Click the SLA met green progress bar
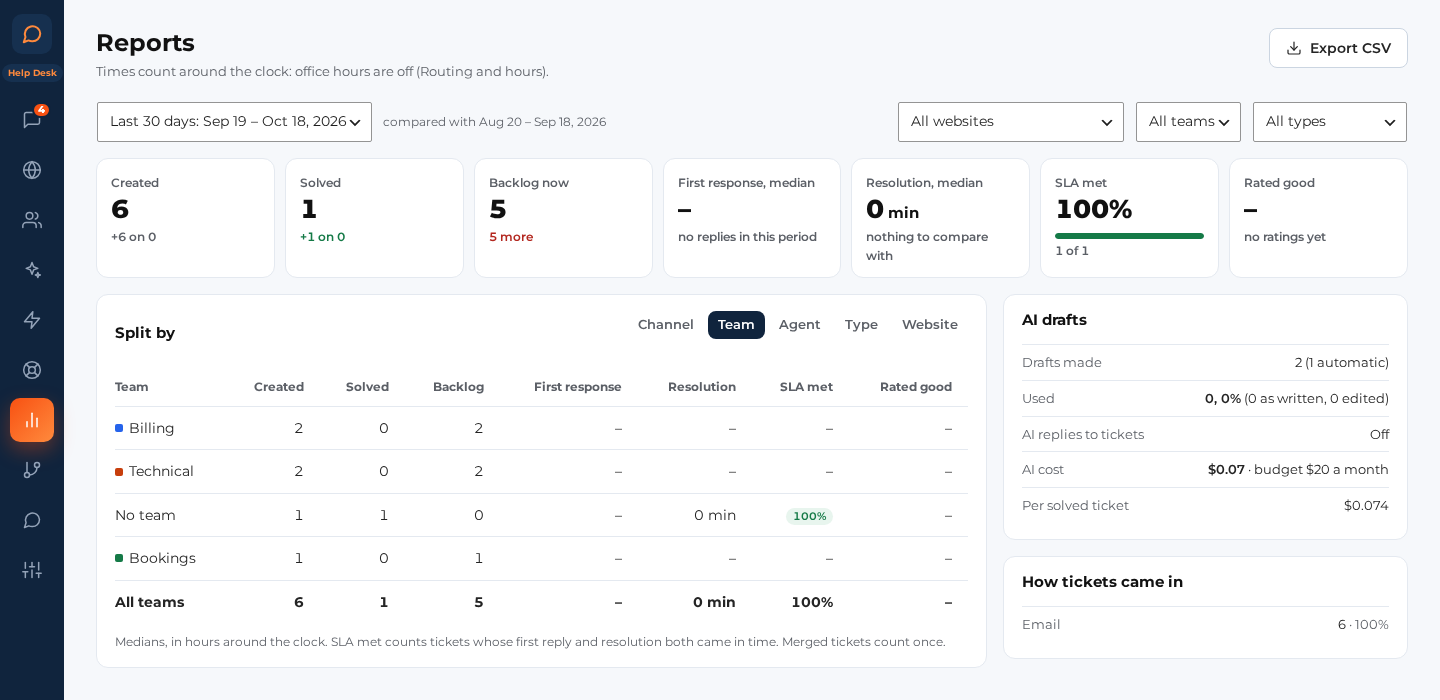The image size is (1440, 700). [x=1129, y=236]
